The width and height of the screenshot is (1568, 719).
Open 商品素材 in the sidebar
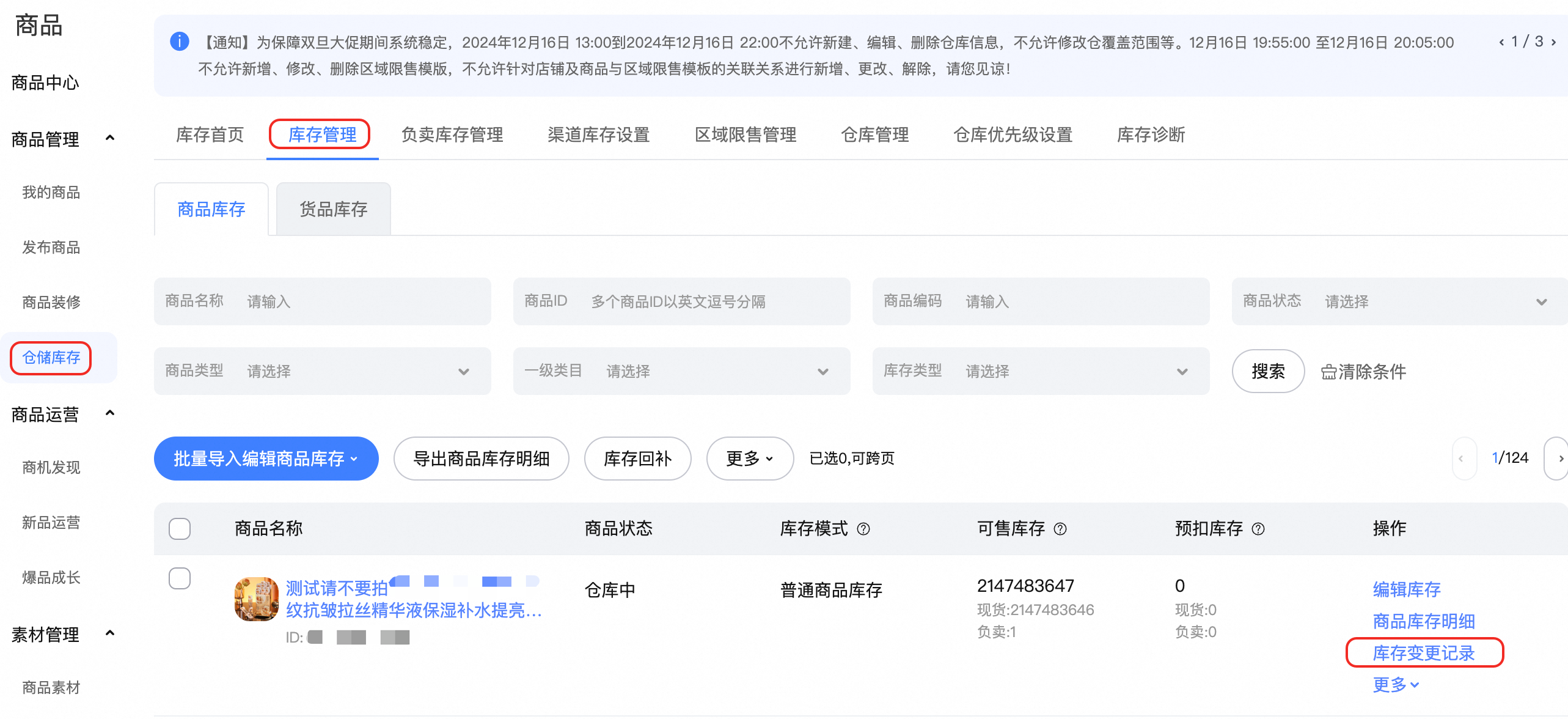click(51, 688)
